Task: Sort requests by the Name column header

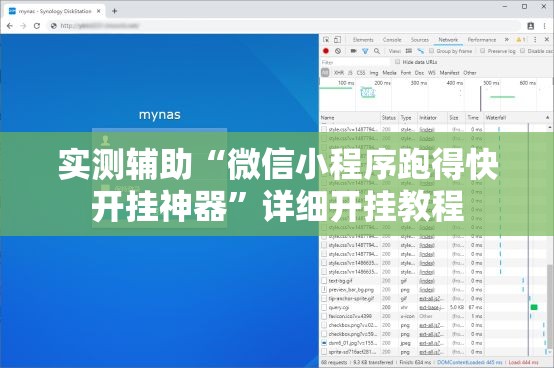Action: pyautogui.click(x=350, y=118)
